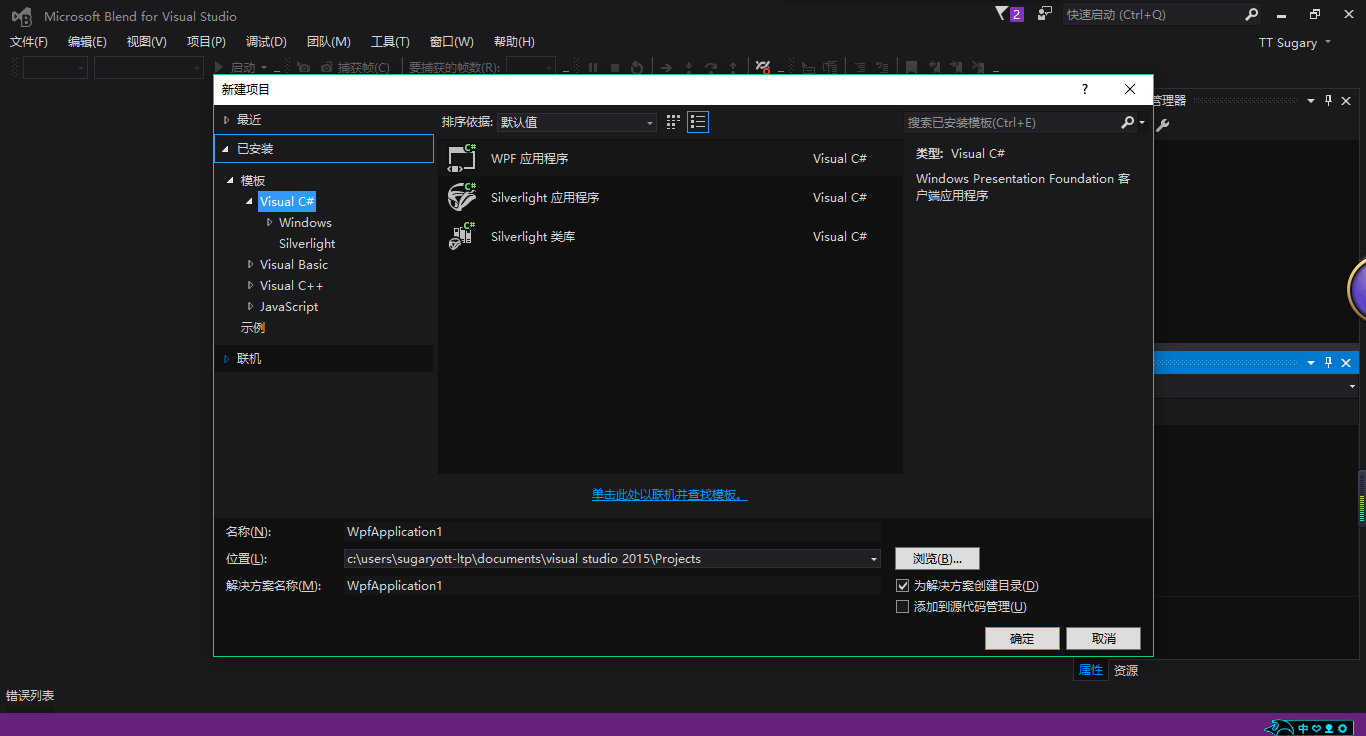Expand the 最近 section
Screen dimensions: 1366x736
[227, 119]
